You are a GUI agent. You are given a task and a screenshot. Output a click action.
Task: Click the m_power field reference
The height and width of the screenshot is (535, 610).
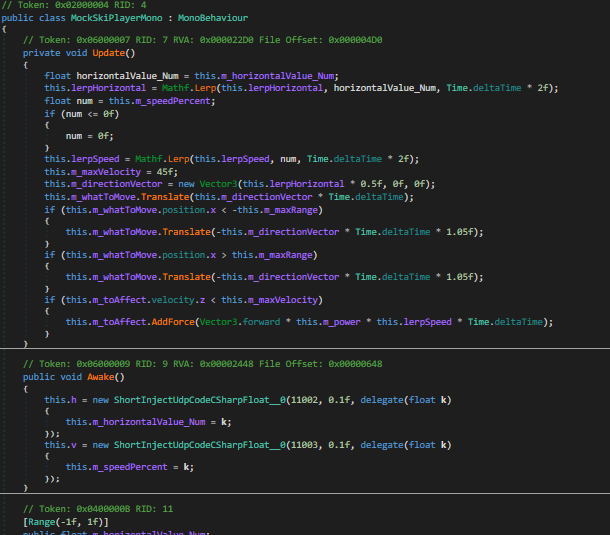click(x=342, y=322)
